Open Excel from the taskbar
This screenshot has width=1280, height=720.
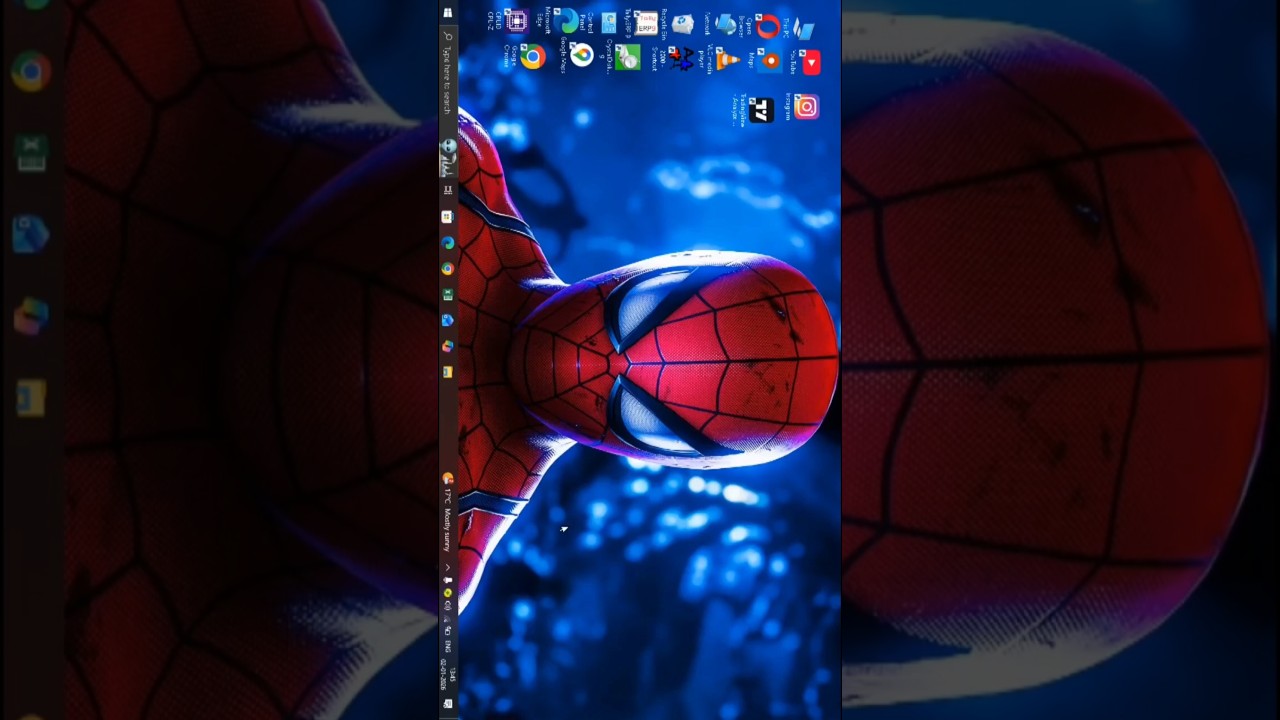[448, 294]
